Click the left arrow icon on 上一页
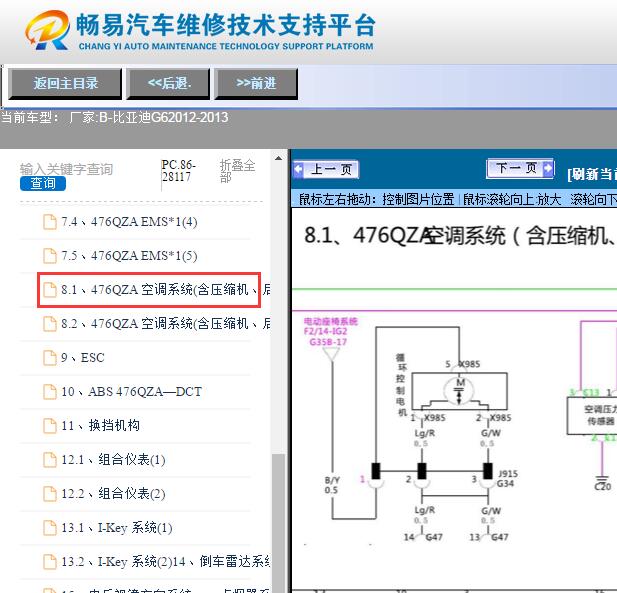 [x=299, y=170]
